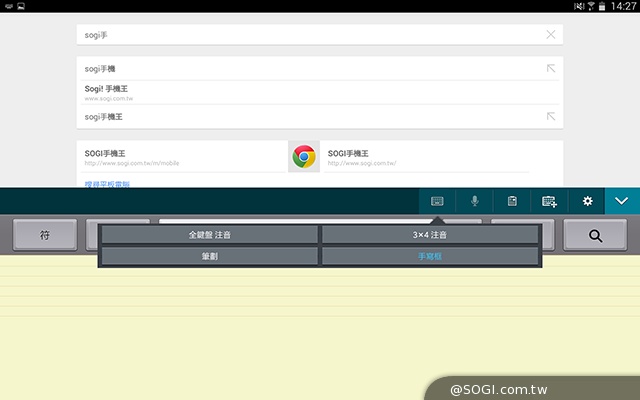This screenshot has width=640, height=400.
Task: Open SOGI手機王 result for http://www.sogi.com.tw/
Action: pos(426,157)
